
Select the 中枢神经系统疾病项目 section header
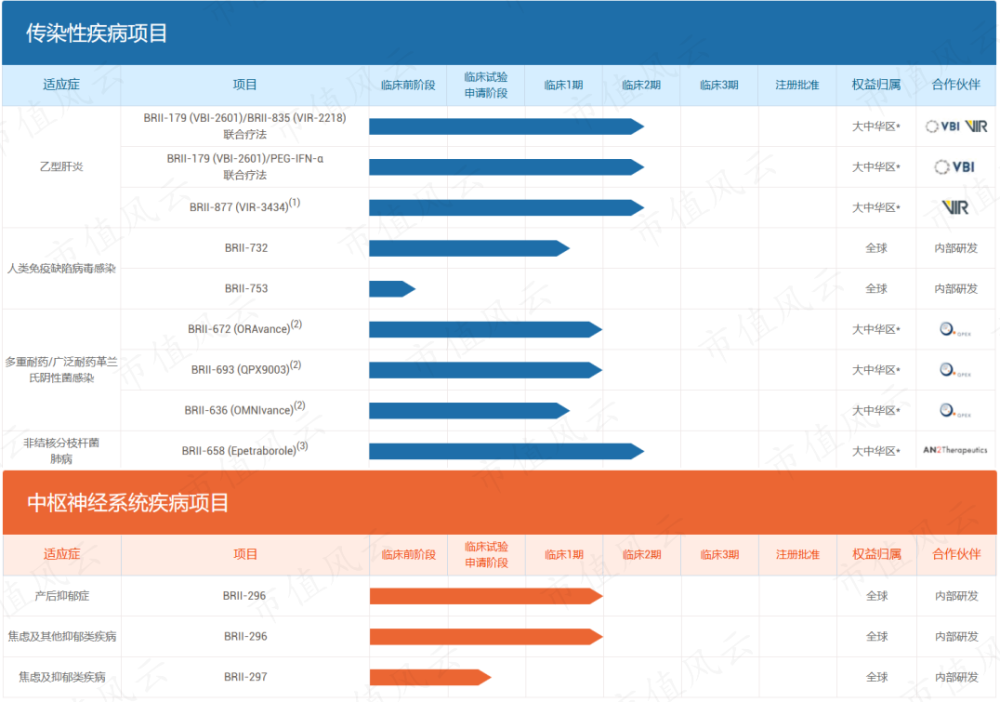click(x=499, y=502)
